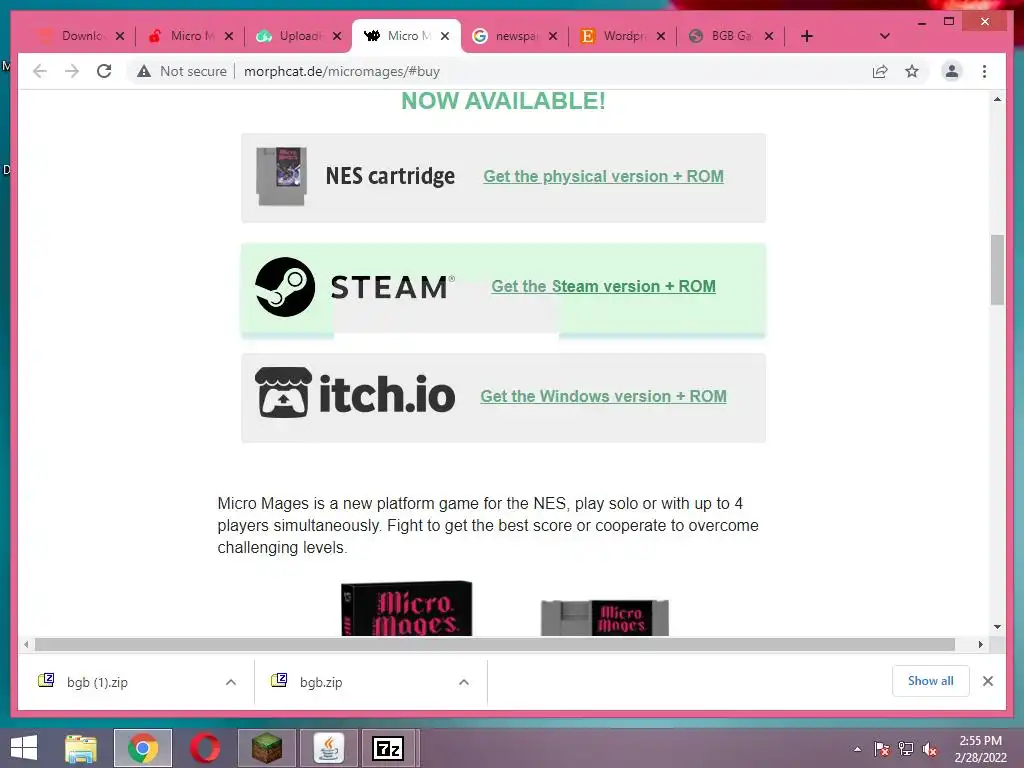Close the Downloads tab
Screen dimensions: 1024x768
pos(120,36)
